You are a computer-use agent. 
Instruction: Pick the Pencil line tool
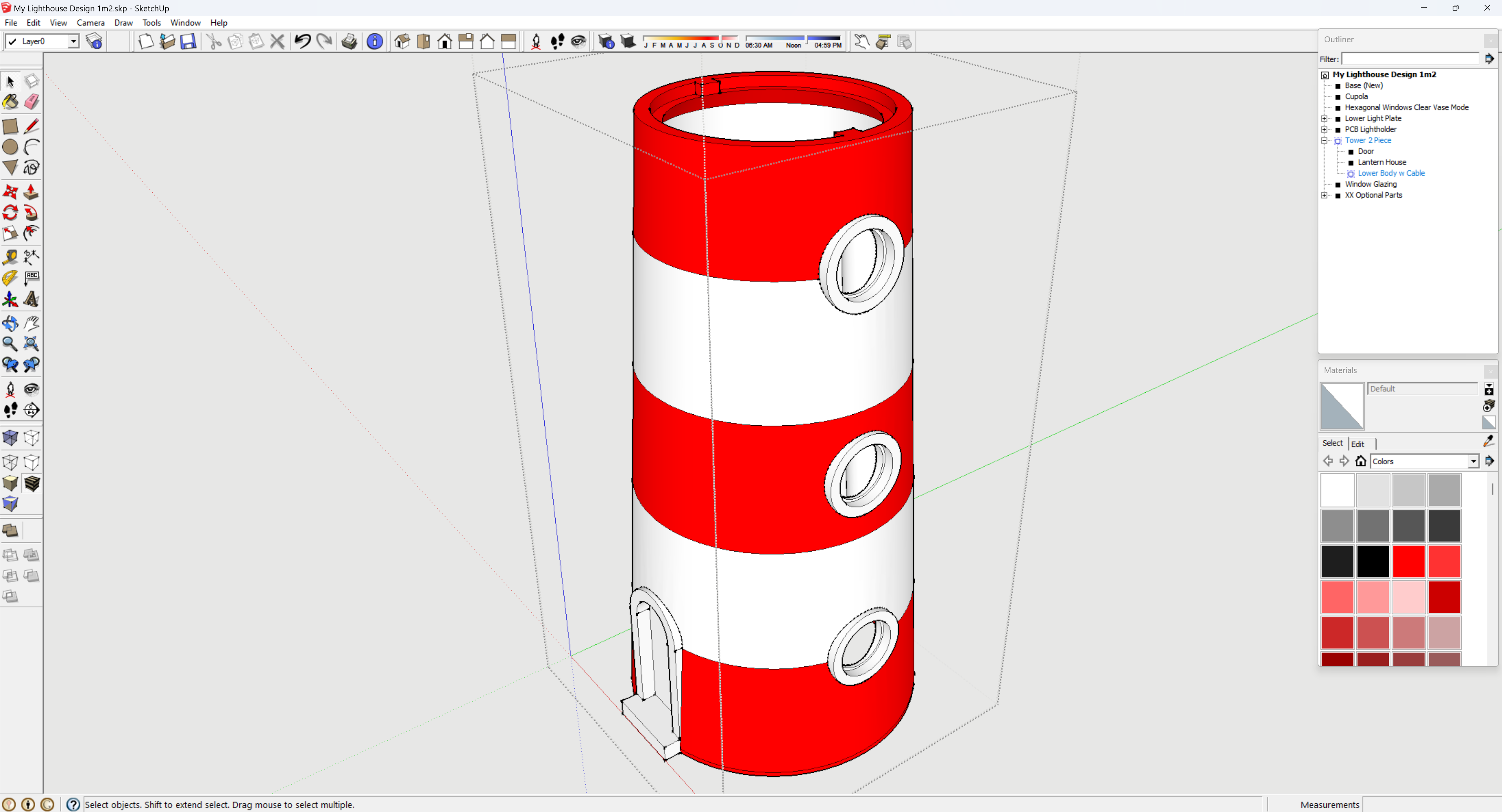31,126
